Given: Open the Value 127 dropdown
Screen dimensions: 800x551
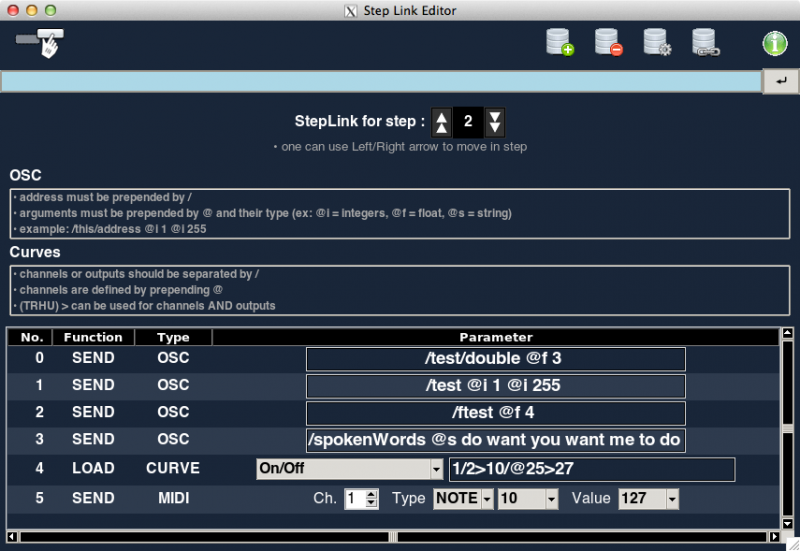Looking at the screenshot, I should coord(672,498).
